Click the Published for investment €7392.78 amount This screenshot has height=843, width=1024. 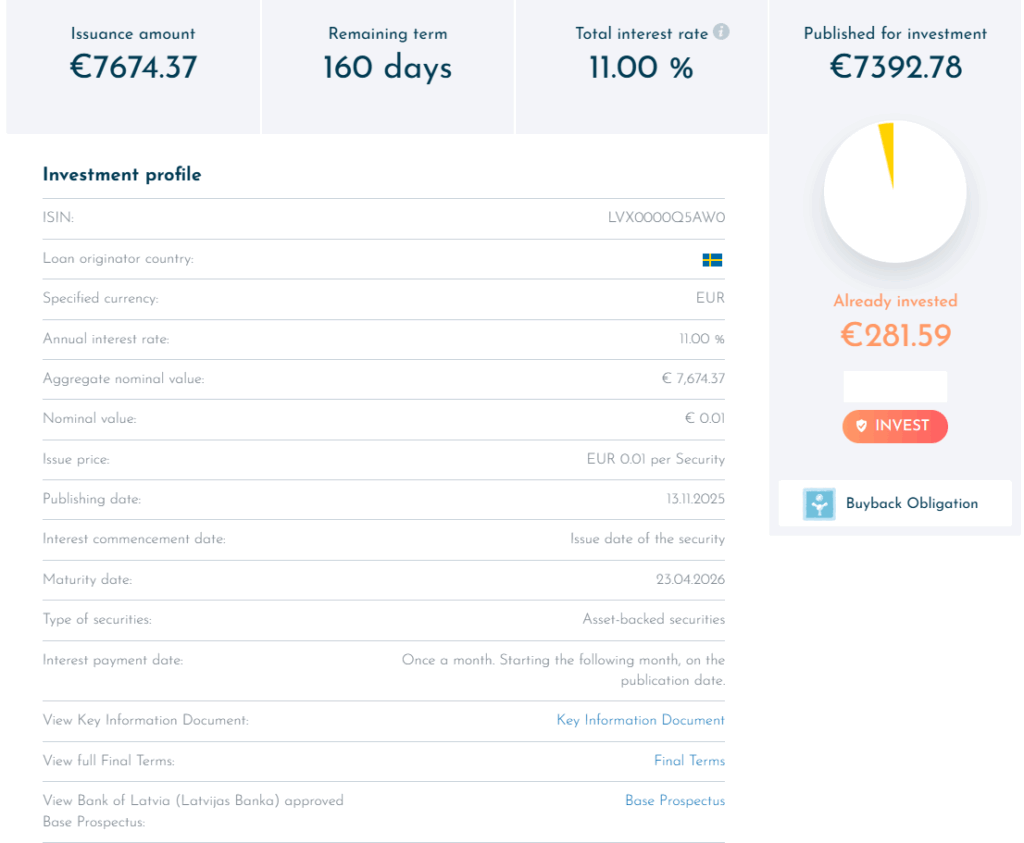(x=895, y=67)
